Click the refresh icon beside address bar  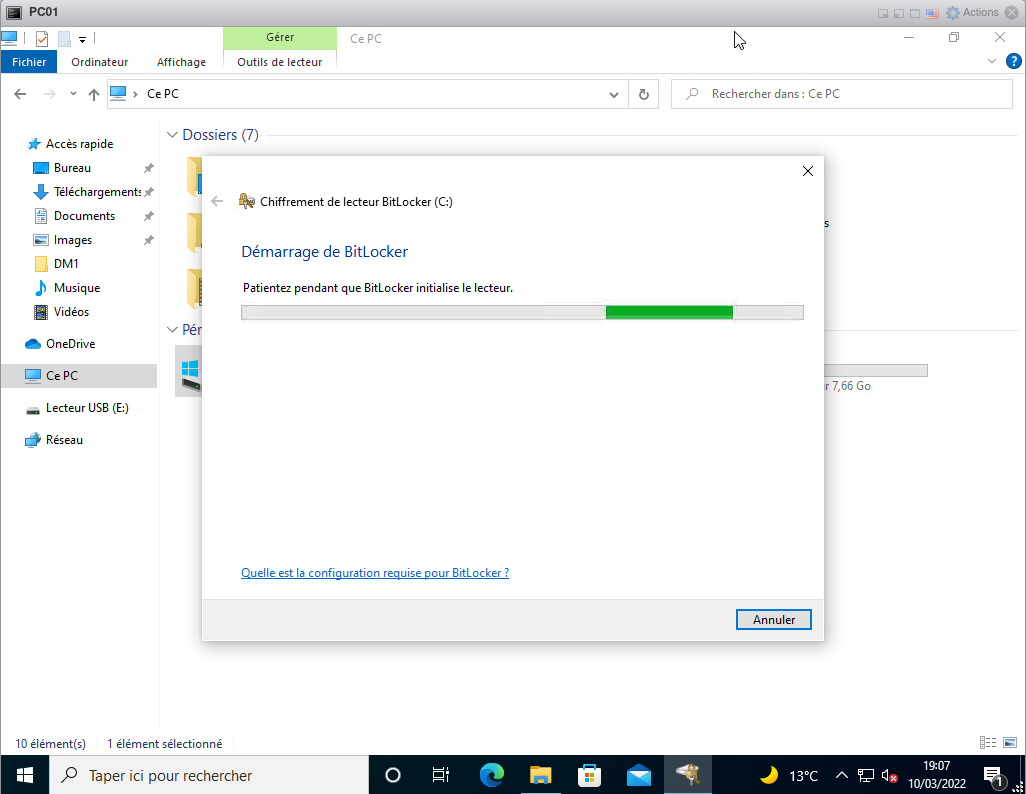(643, 94)
